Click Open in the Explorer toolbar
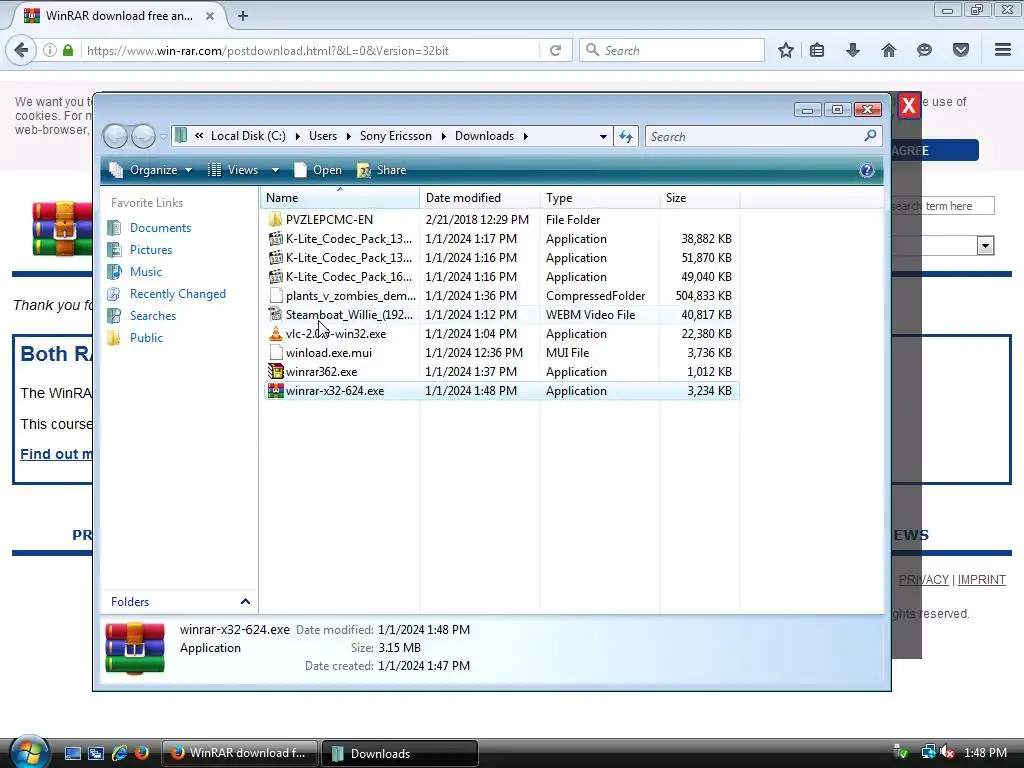The width and height of the screenshot is (1024, 768). click(x=318, y=170)
